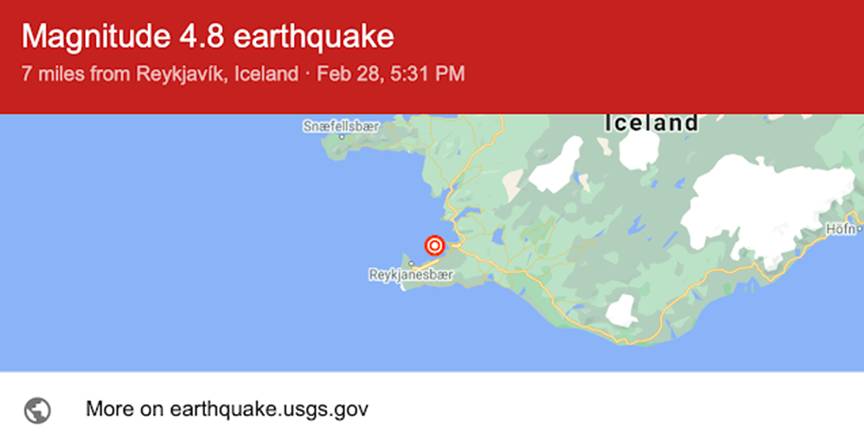This screenshot has width=864, height=447.
Task: Click the "Magnitude 4.8 earthquake" heading
Action: click(208, 37)
